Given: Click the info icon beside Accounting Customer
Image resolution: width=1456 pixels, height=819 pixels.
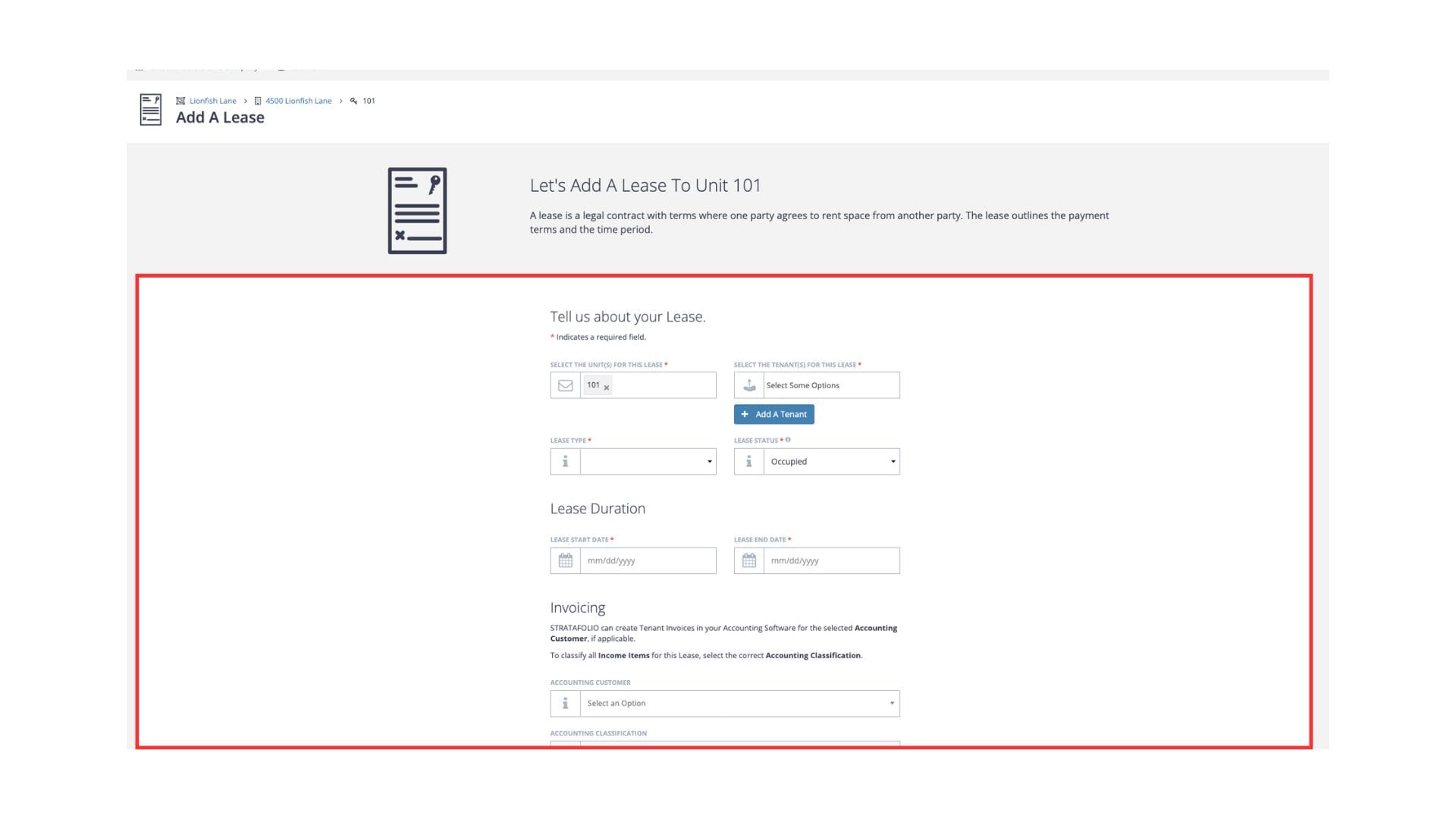Looking at the screenshot, I should click(x=565, y=704).
